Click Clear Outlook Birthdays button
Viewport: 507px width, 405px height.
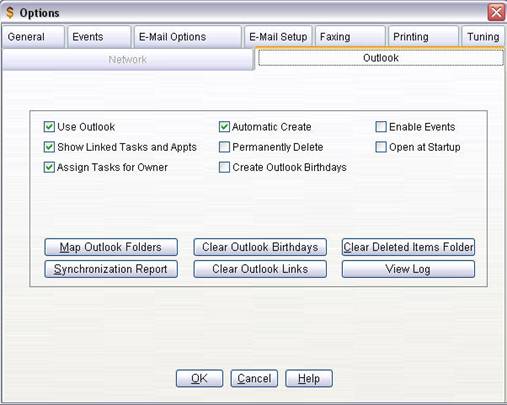[x=260, y=247]
